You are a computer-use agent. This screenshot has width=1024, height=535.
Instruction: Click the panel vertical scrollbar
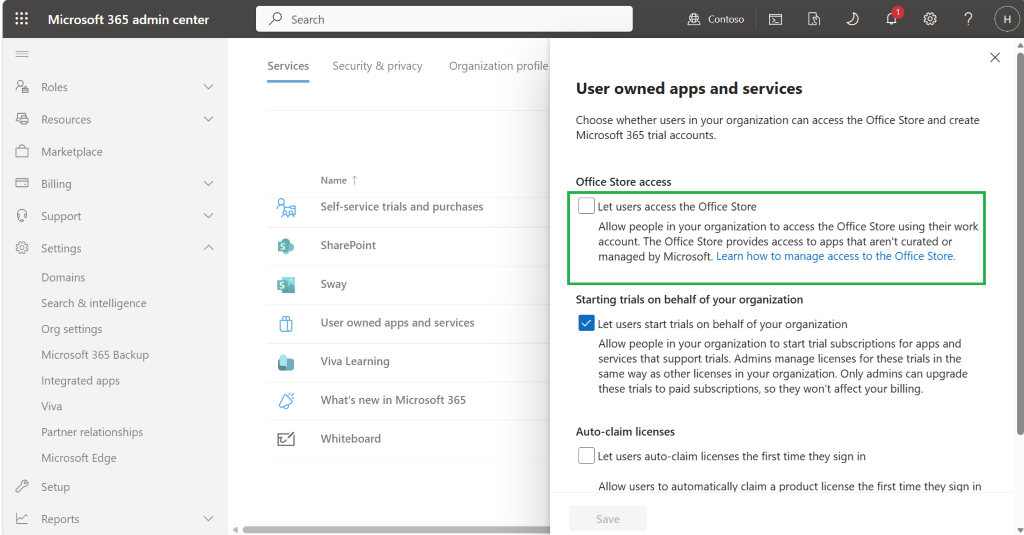pyautogui.click(x=1020, y=242)
